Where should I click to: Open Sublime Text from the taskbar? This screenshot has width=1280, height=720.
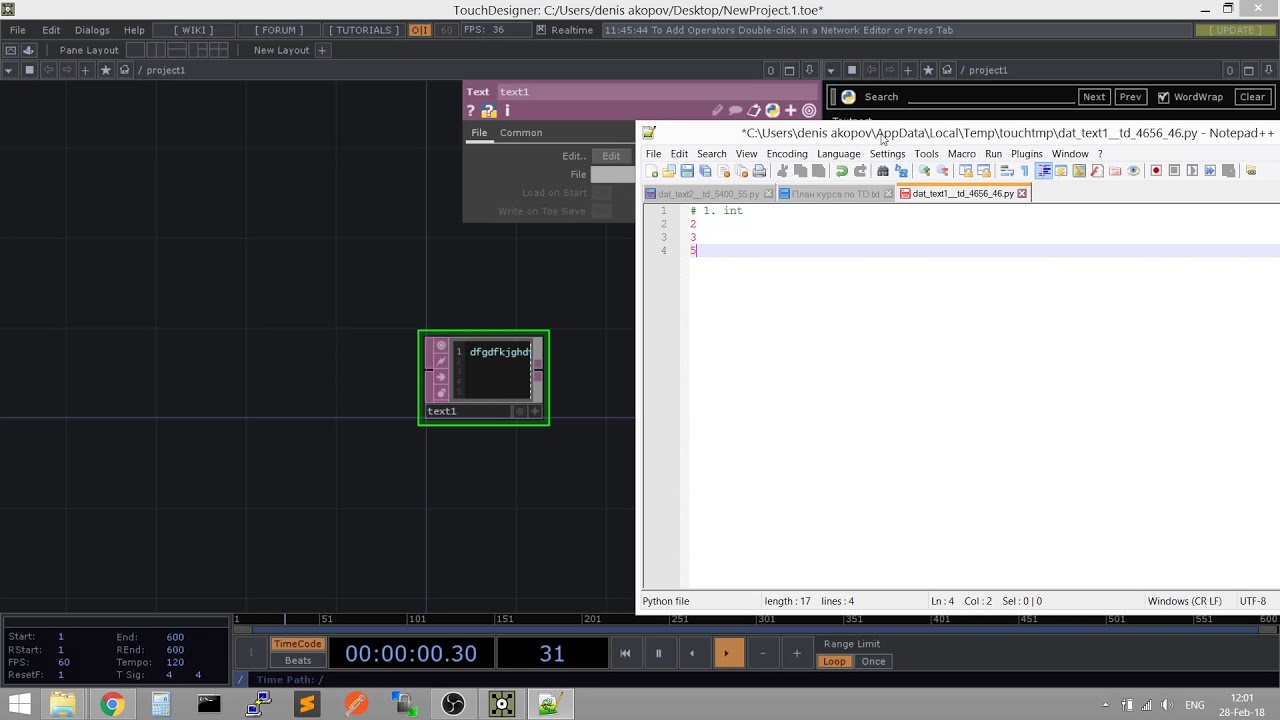pyautogui.click(x=306, y=704)
